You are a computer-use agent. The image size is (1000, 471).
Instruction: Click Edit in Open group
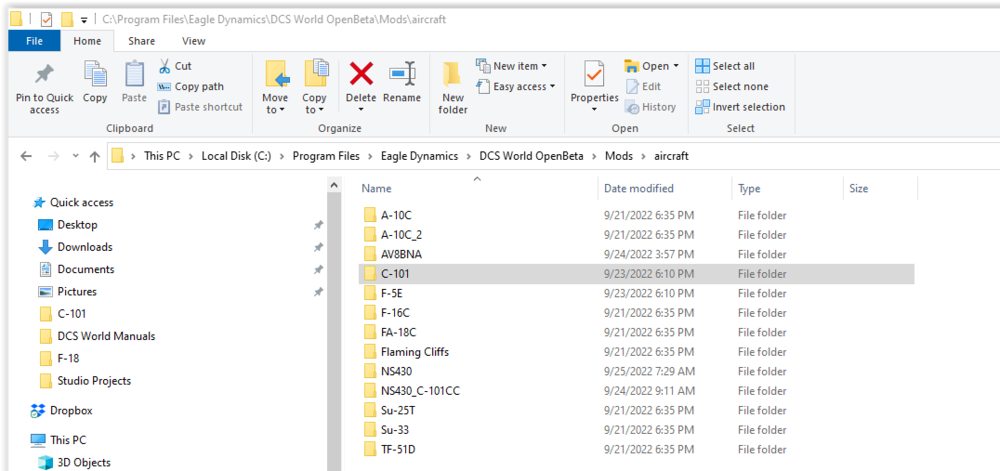643,87
